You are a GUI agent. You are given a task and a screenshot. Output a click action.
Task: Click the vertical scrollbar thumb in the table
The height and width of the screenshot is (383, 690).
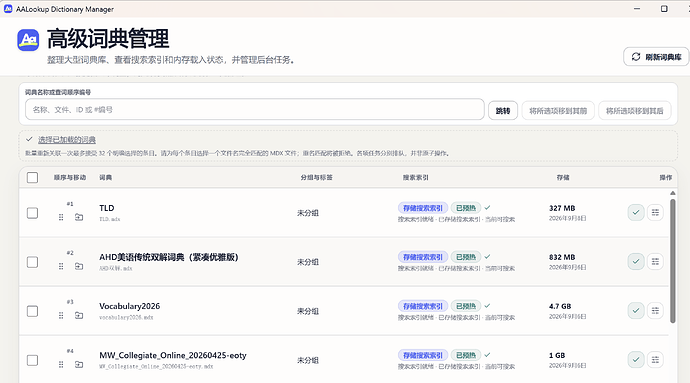[x=672, y=261]
